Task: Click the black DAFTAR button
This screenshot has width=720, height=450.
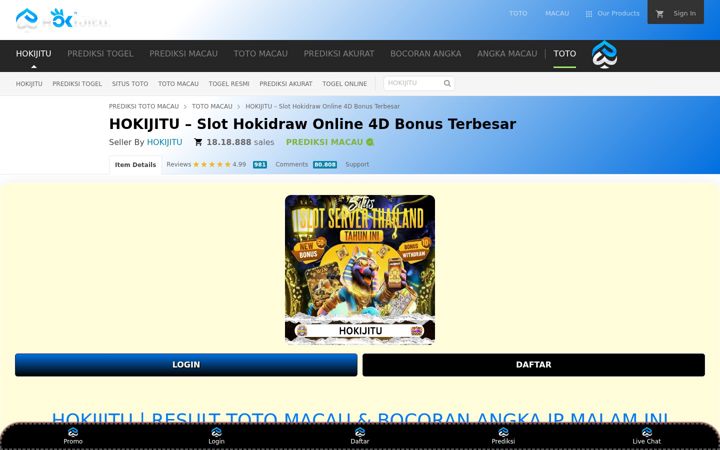Action: (534, 365)
